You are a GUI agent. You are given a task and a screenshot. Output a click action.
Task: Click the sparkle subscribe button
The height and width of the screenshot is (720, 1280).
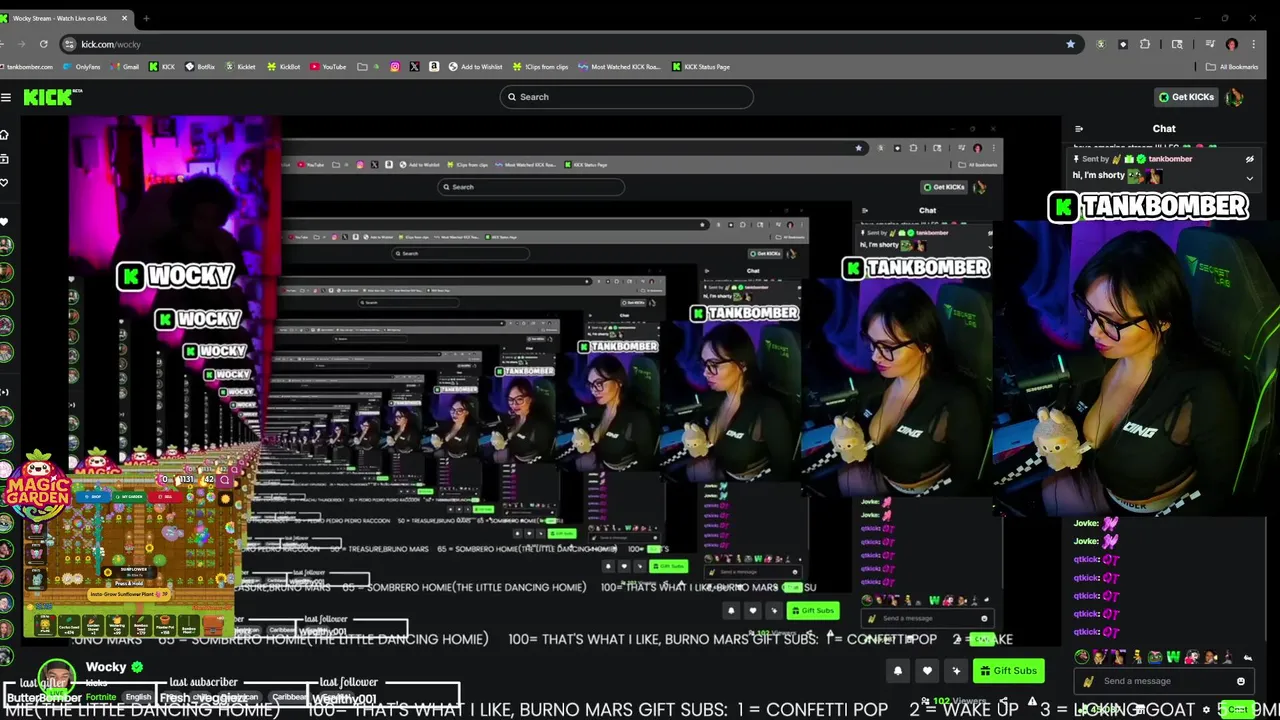click(x=956, y=671)
